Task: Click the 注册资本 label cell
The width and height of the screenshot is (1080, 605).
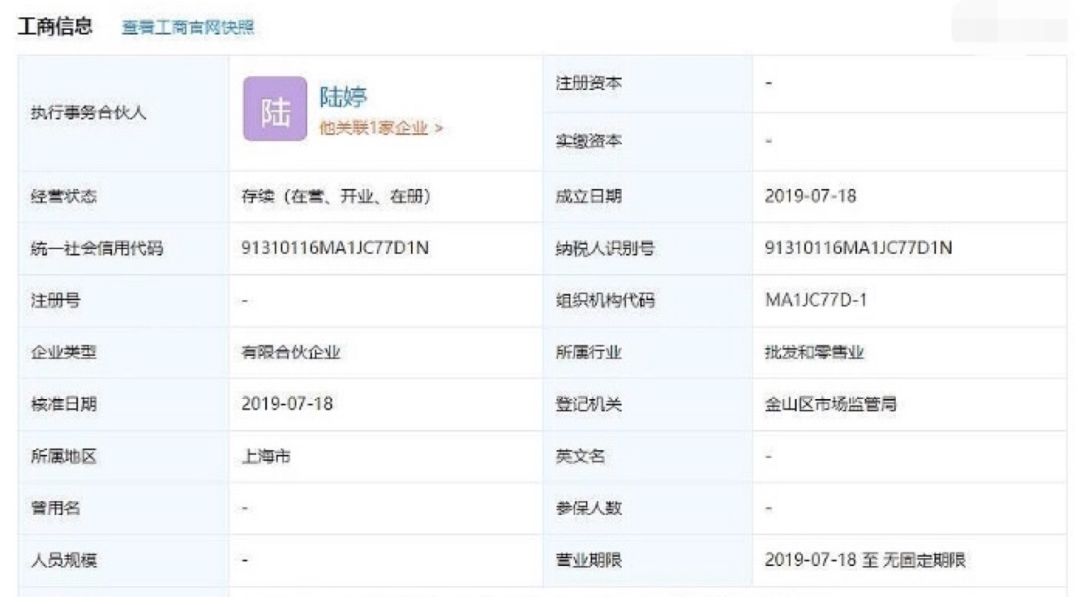Action: coord(647,84)
